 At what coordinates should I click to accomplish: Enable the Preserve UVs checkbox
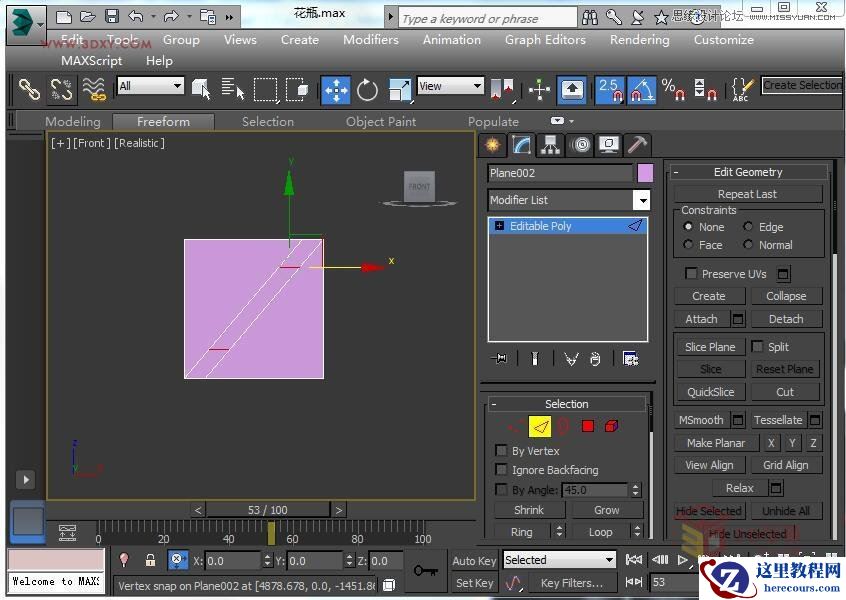(x=691, y=274)
